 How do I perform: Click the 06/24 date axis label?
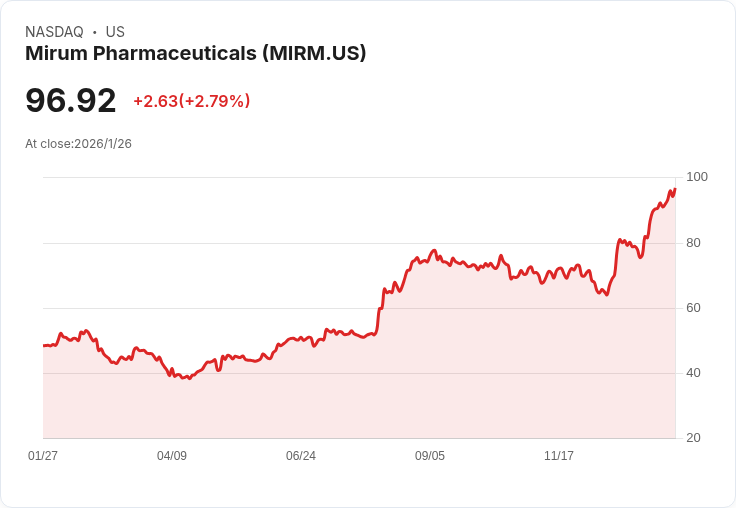tap(301, 455)
